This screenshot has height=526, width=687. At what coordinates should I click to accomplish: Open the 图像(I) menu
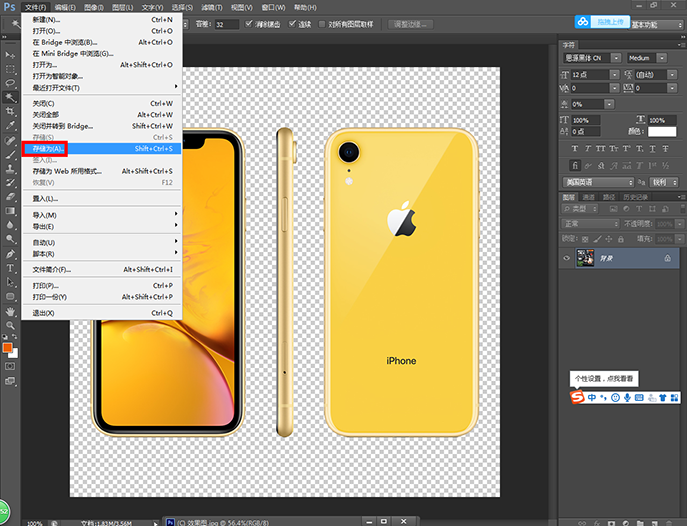click(94, 7)
